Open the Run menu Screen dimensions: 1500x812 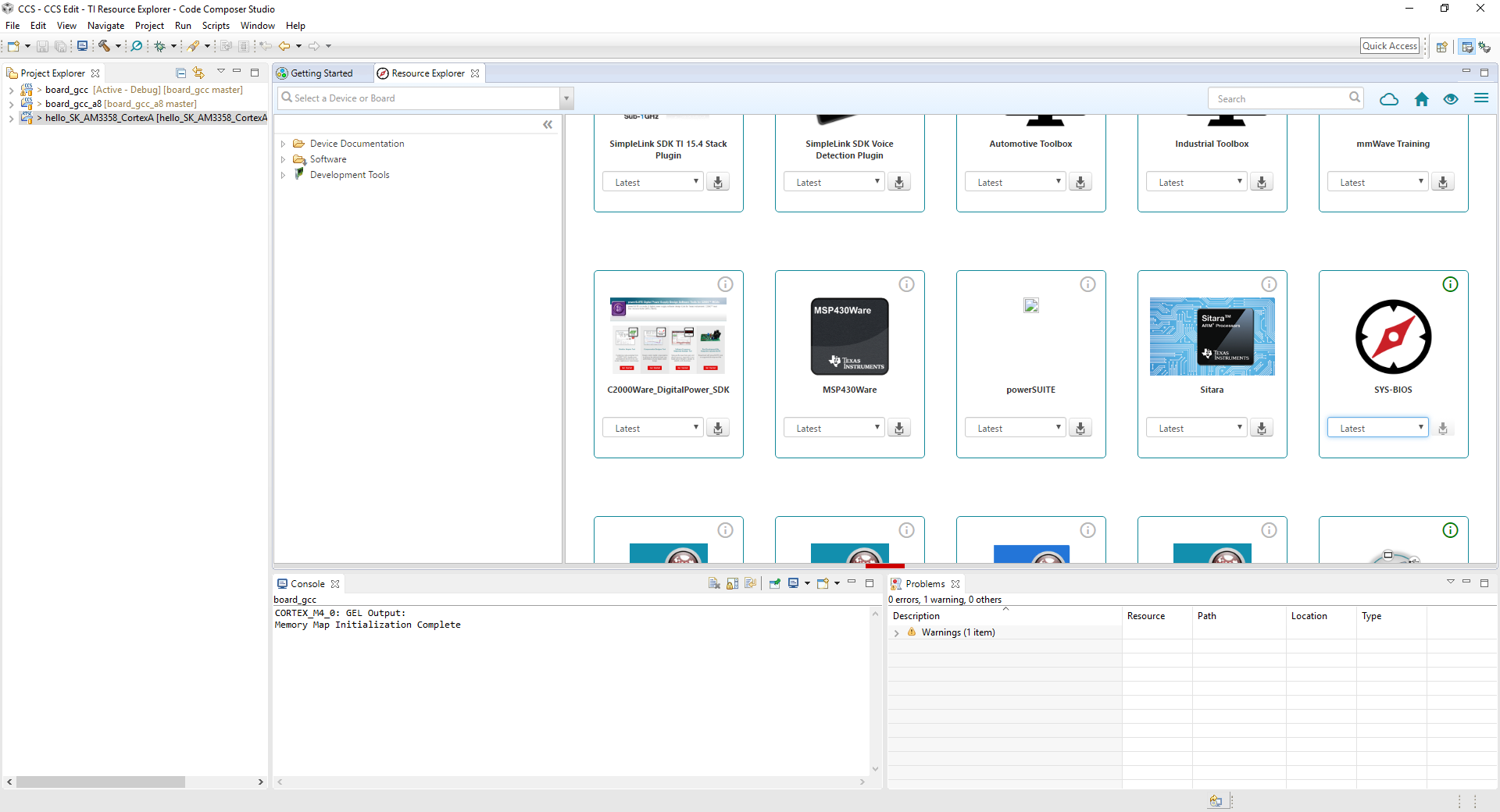[x=183, y=26]
